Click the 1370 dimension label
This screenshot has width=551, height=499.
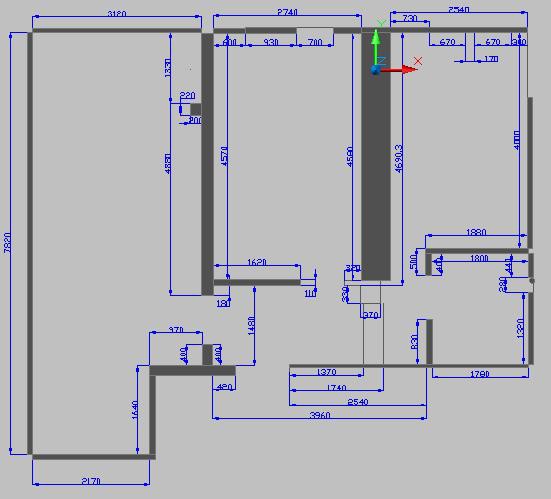(326, 371)
